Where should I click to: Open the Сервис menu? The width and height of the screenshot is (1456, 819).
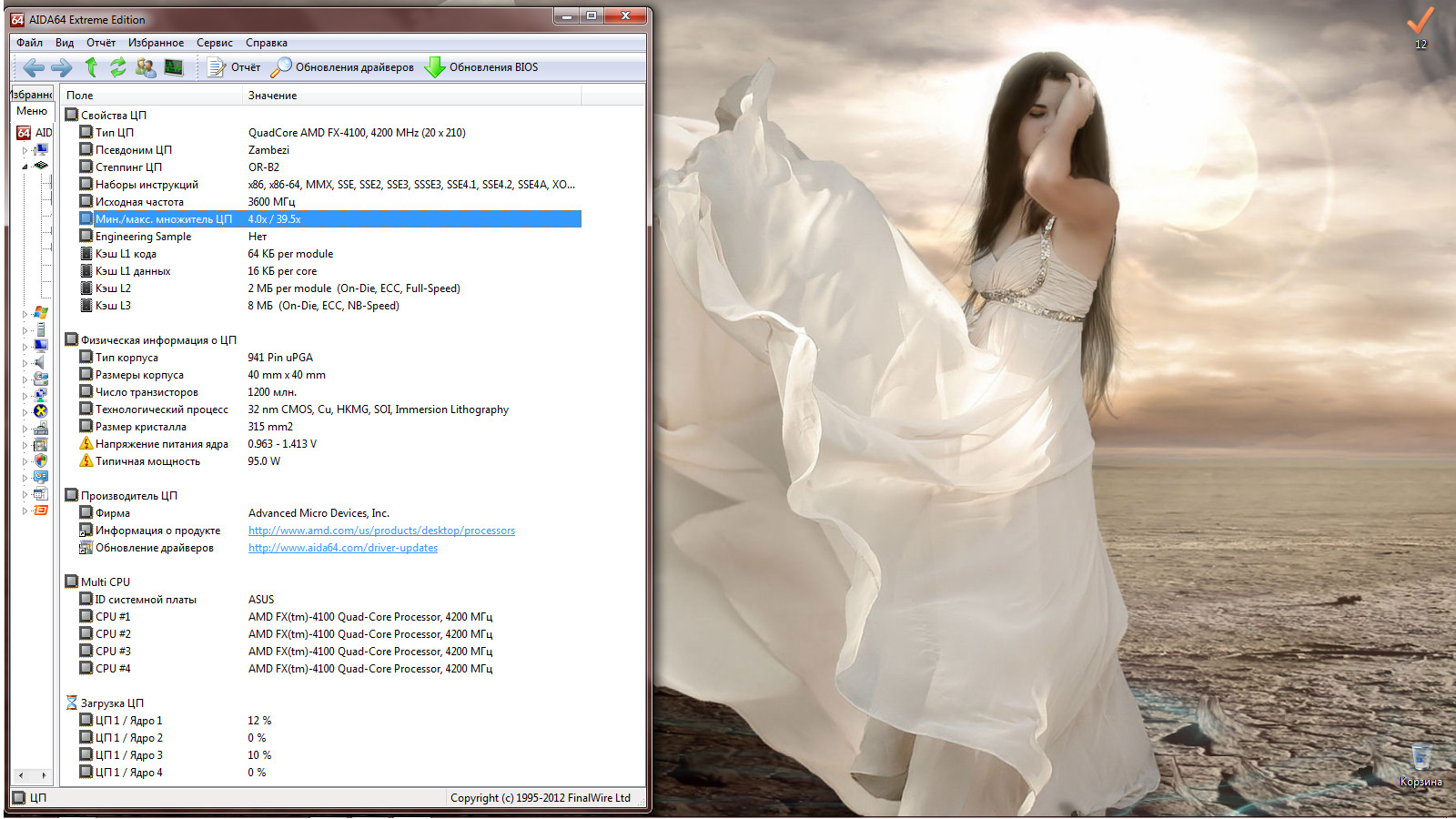tap(214, 43)
